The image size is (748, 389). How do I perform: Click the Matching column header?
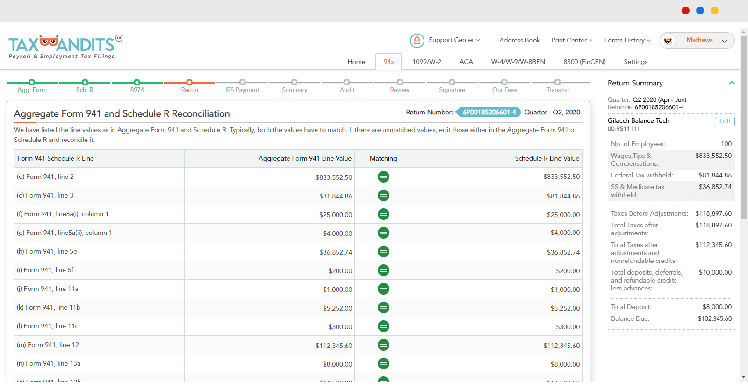[383, 158]
